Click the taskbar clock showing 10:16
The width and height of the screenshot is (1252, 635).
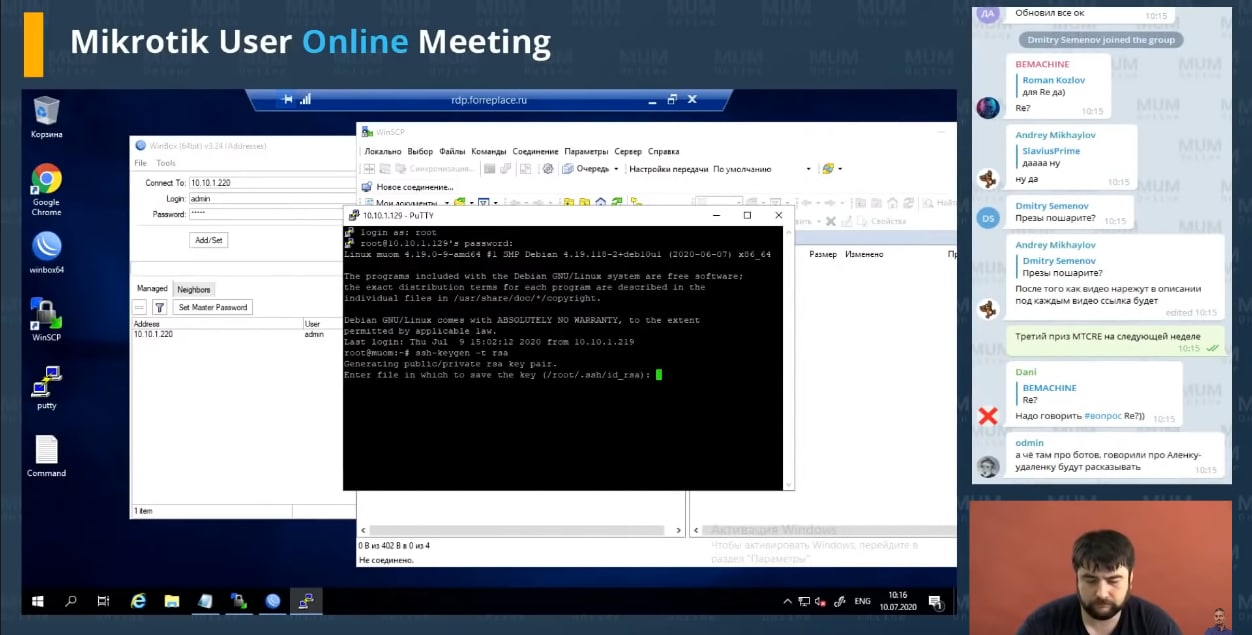897,601
